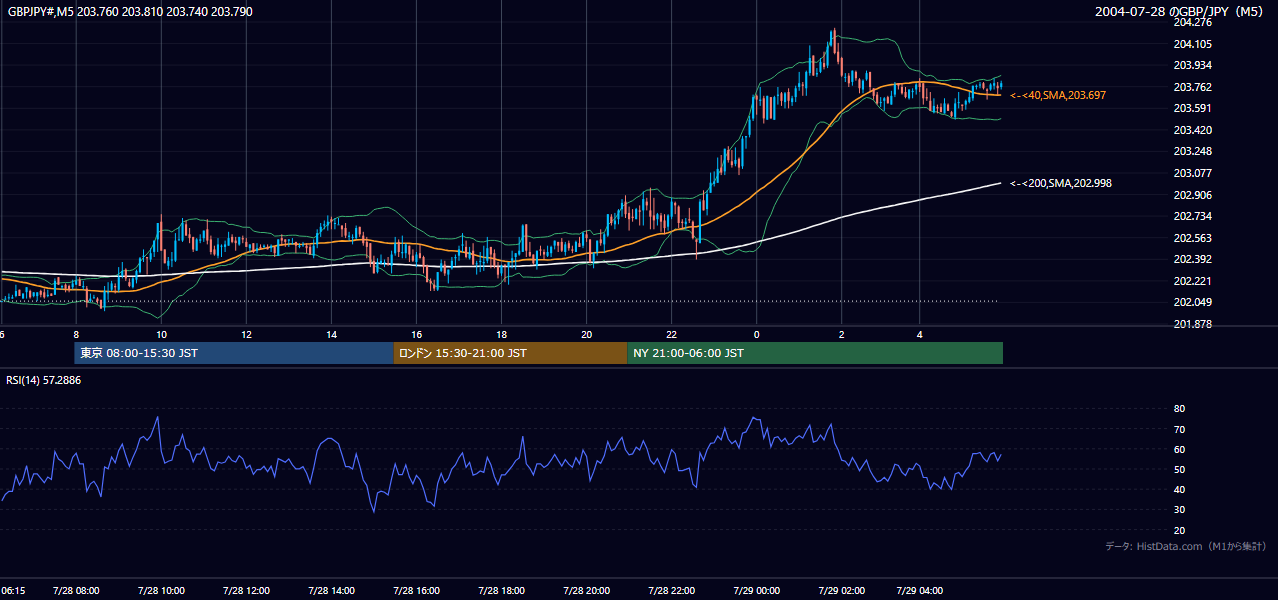Click price axis value 202.906
Viewport: 1278px width, 600px height.
pyautogui.click(x=1192, y=195)
